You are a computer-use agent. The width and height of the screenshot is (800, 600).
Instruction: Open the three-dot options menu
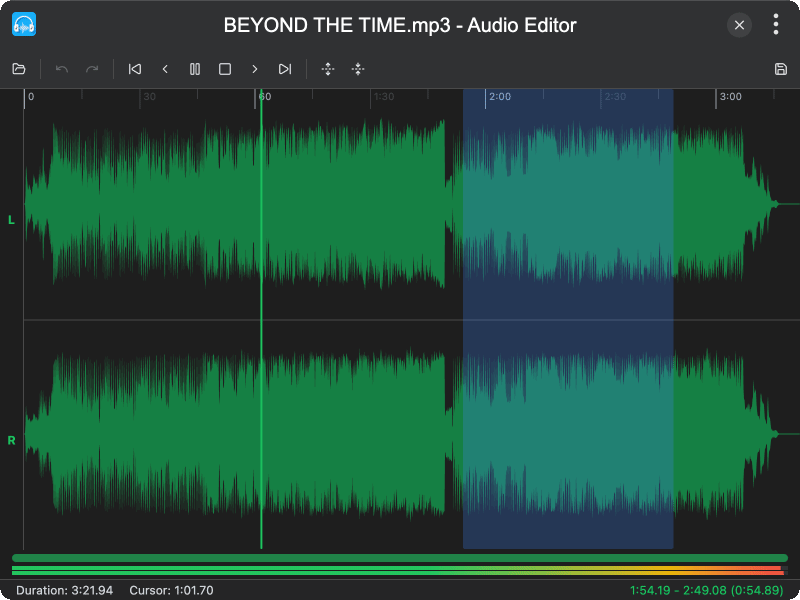[776, 25]
